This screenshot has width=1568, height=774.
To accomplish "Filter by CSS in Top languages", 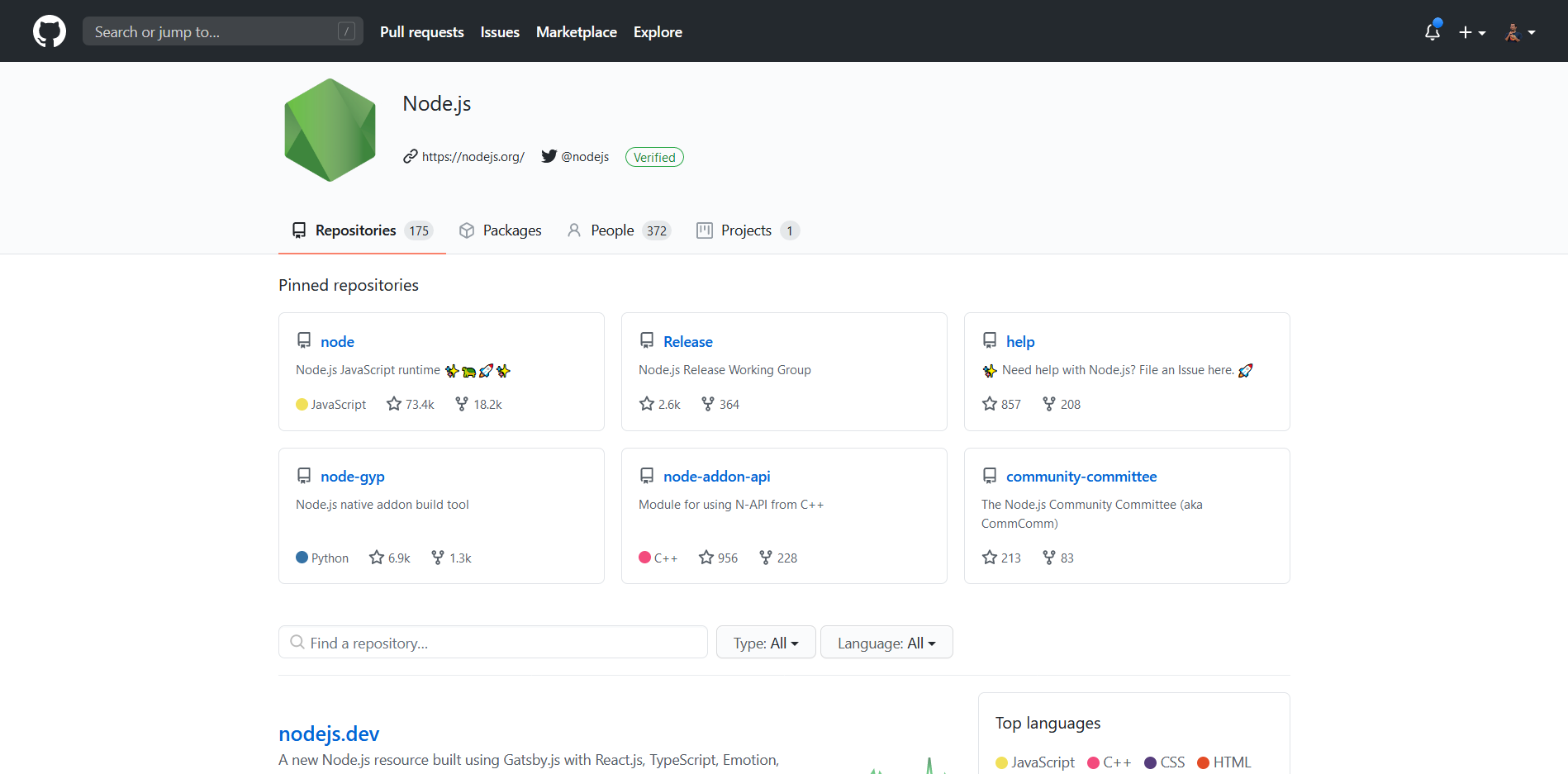I will pyautogui.click(x=1165, y=762).
